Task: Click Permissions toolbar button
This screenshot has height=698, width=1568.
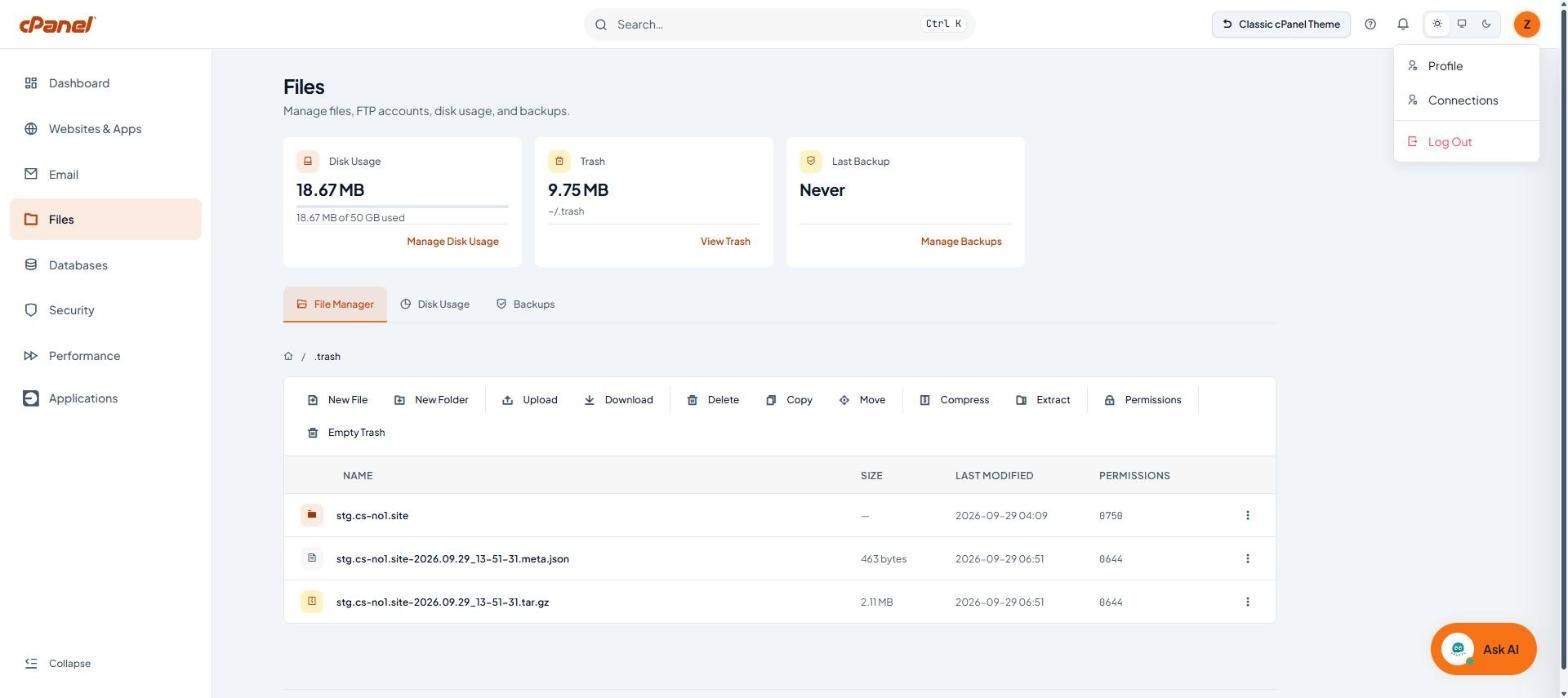Action: [1143, 400]
